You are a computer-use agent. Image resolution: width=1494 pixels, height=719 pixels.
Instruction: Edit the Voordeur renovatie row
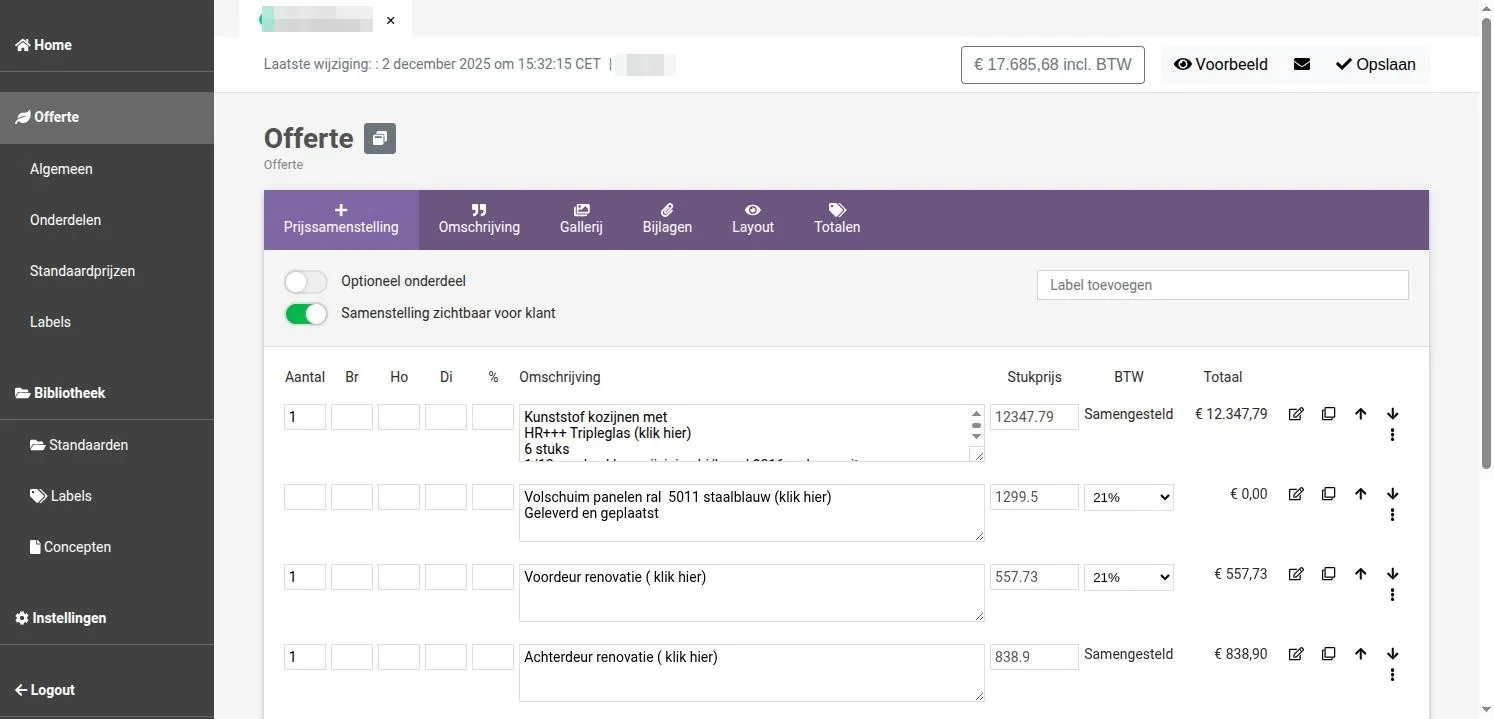point(1296,574)
